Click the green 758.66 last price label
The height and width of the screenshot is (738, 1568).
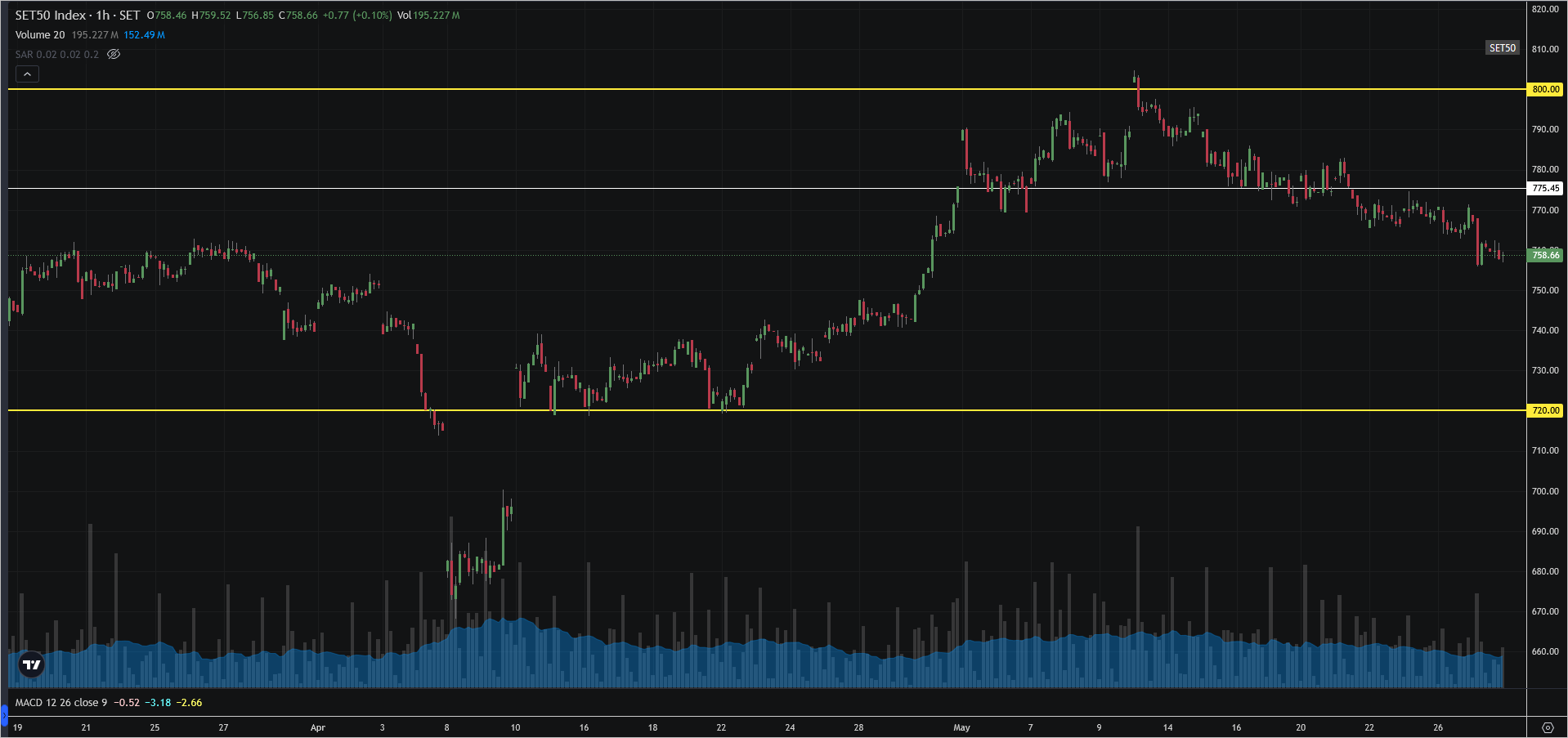[1545, 255]
